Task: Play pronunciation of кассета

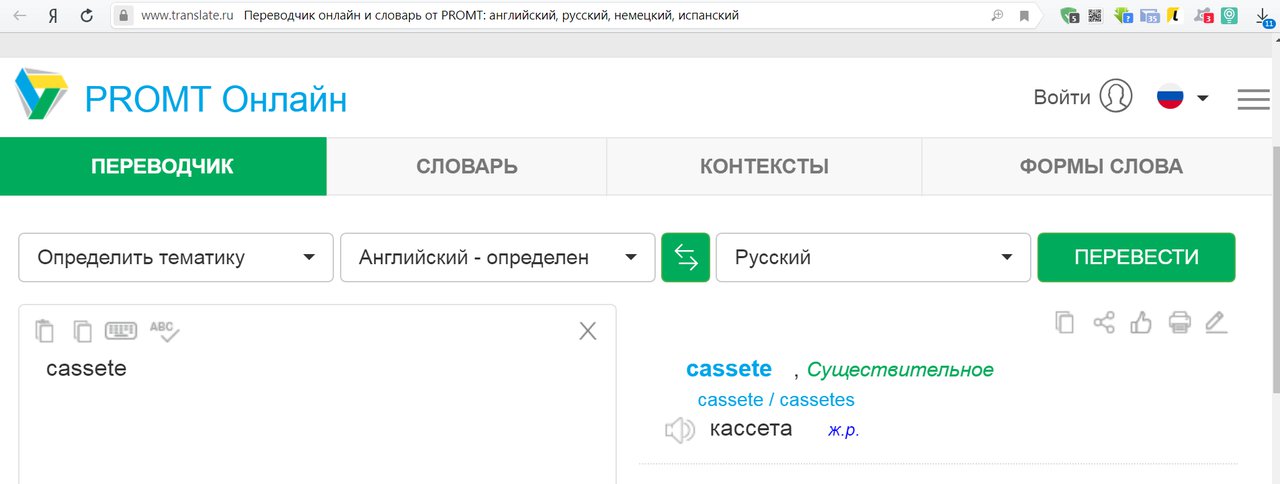Action: point(680,430)
